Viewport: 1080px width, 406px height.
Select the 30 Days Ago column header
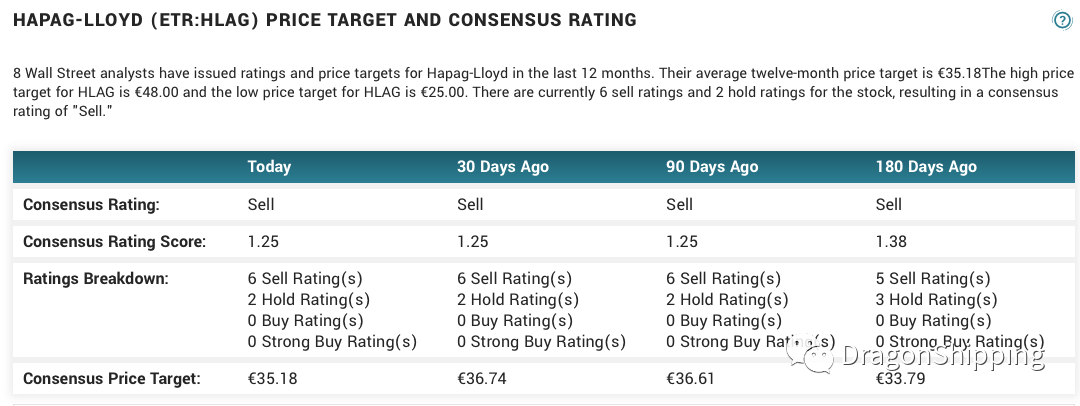click(x=503, y=167)
